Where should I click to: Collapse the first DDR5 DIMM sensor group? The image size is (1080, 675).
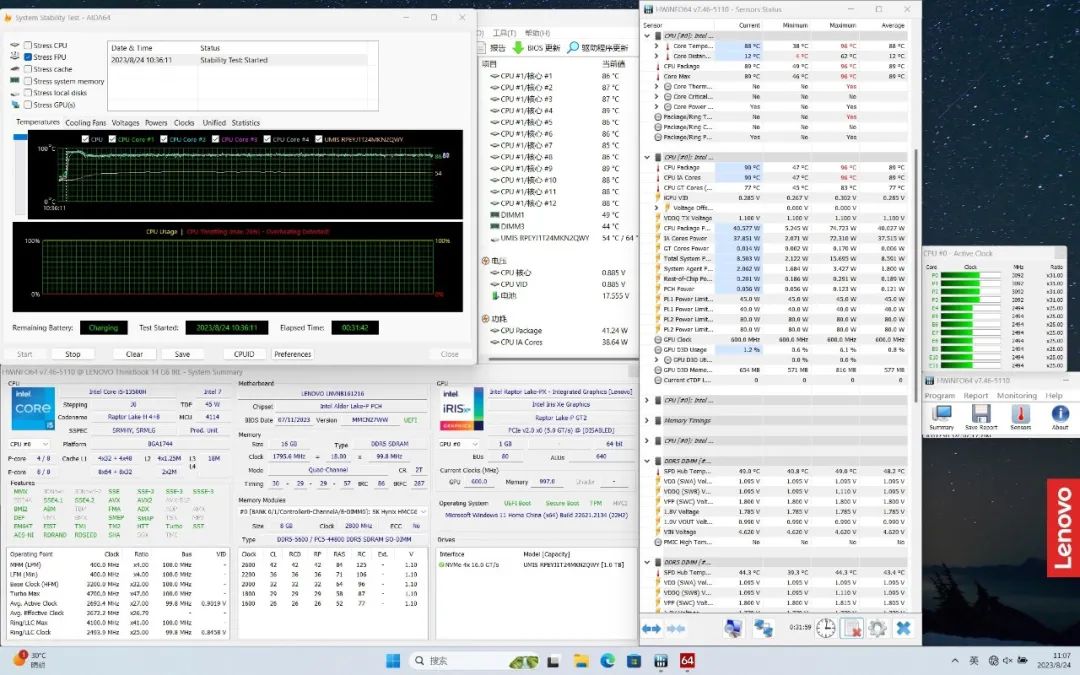pyautogui.click(x=647, y=461)
